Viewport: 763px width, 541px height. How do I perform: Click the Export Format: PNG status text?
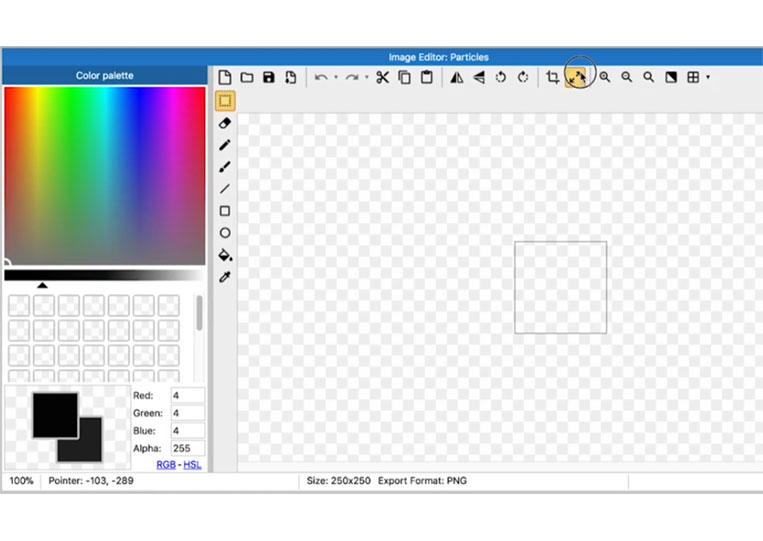422,481
